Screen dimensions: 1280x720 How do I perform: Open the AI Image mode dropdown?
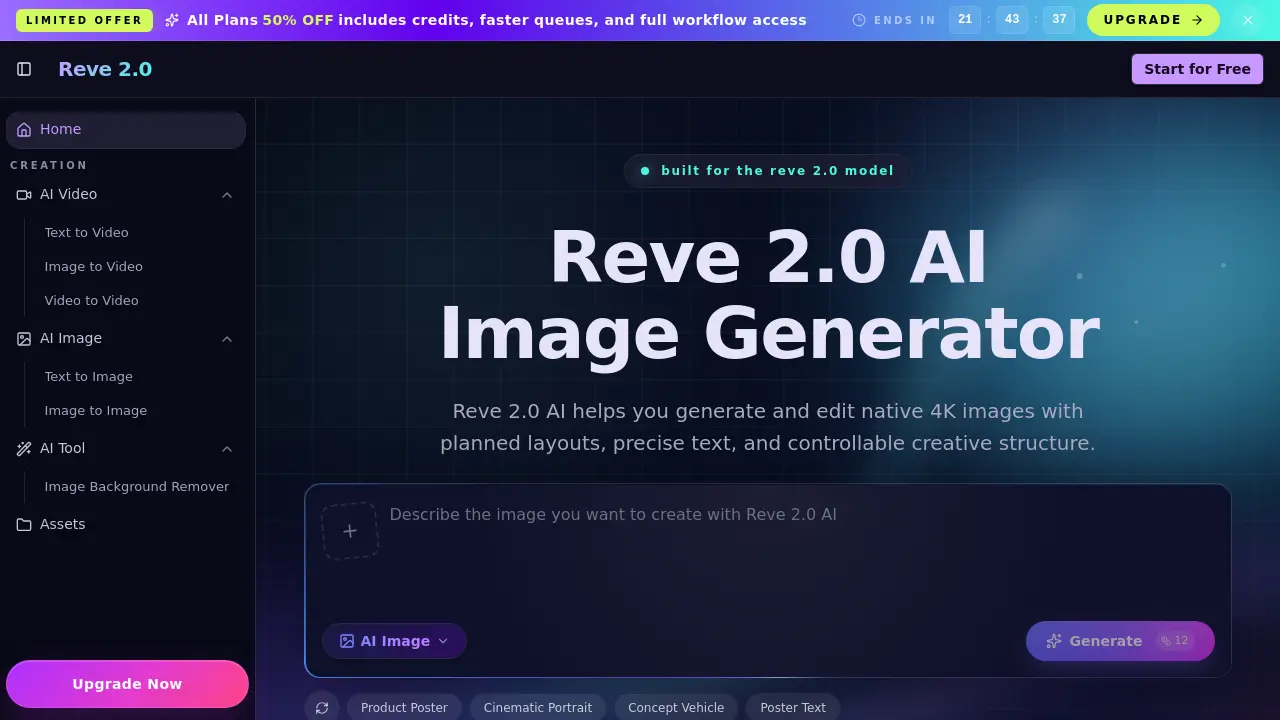[x=394, y=641]
